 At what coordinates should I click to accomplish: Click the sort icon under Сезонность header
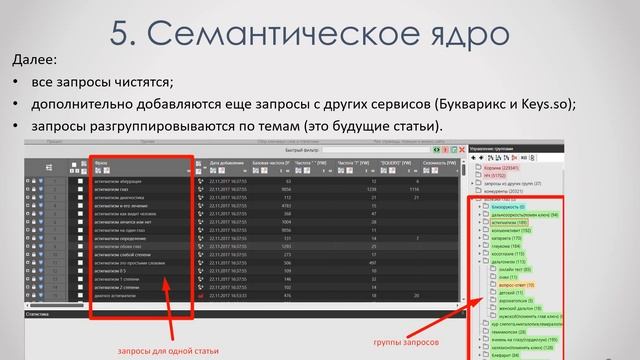(x=426, y=171)
